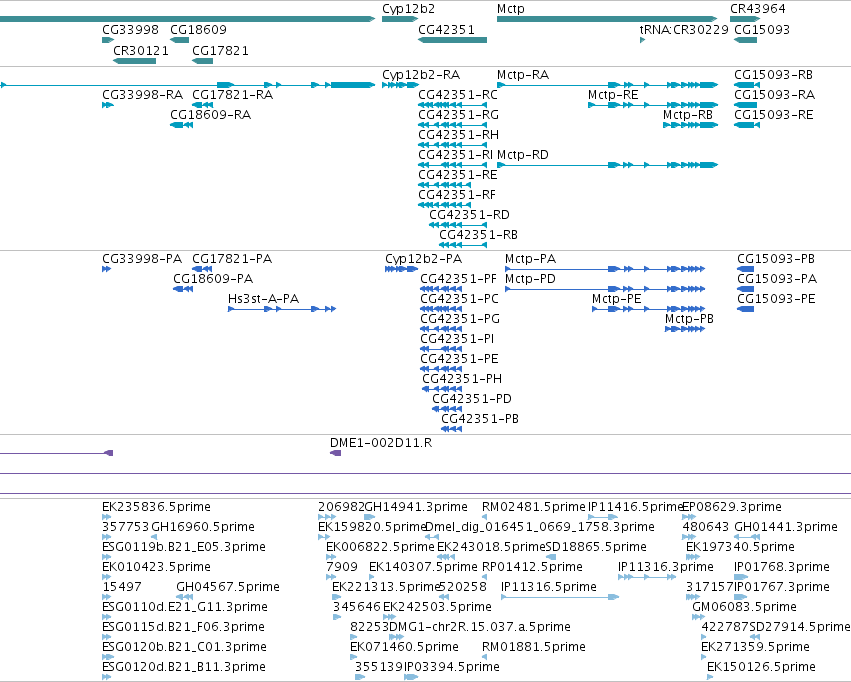This screenshot has height=682, width=851.
Task: Click the CG42351-RC transcript label
Action: 458,94
